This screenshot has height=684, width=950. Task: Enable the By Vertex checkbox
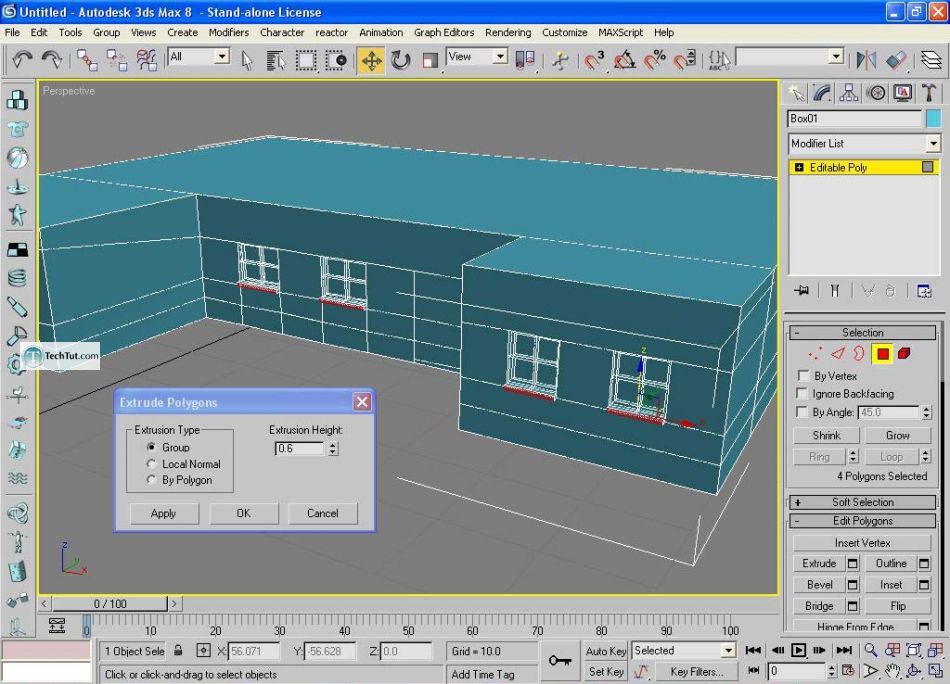click(x=803, y=376)
